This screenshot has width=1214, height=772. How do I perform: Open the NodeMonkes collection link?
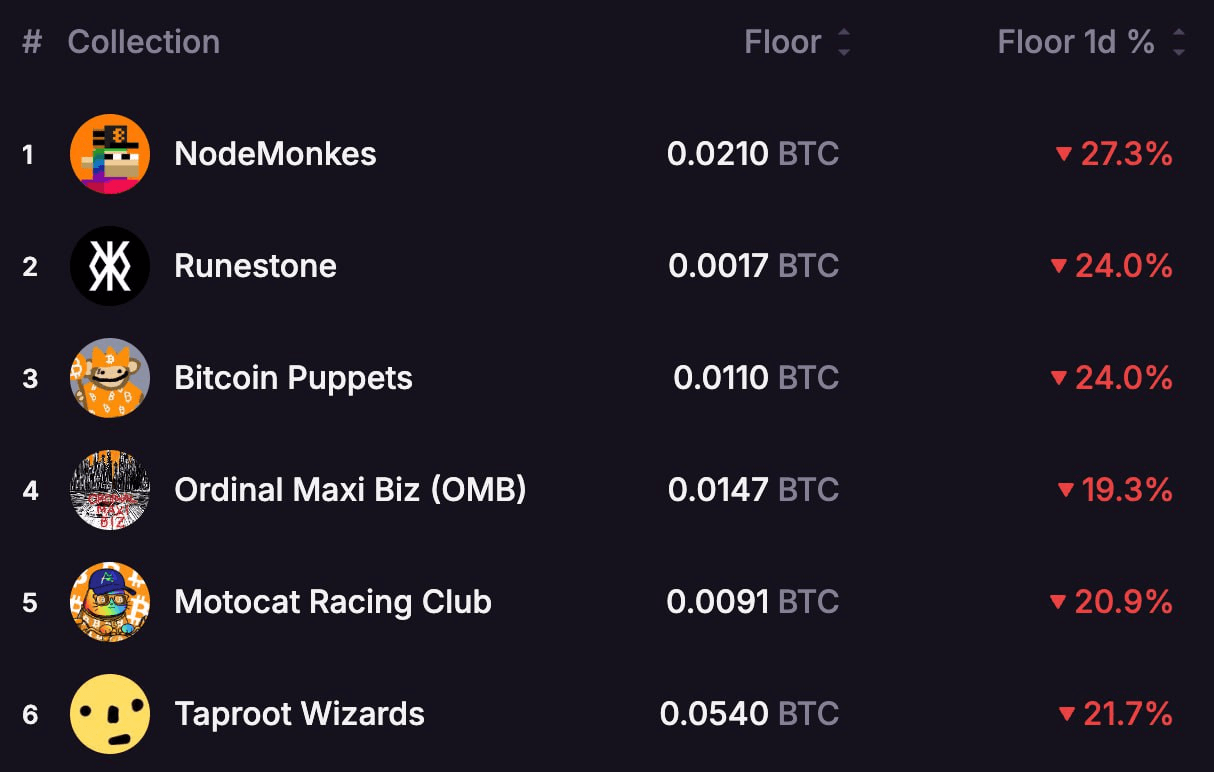coord(275,154)
